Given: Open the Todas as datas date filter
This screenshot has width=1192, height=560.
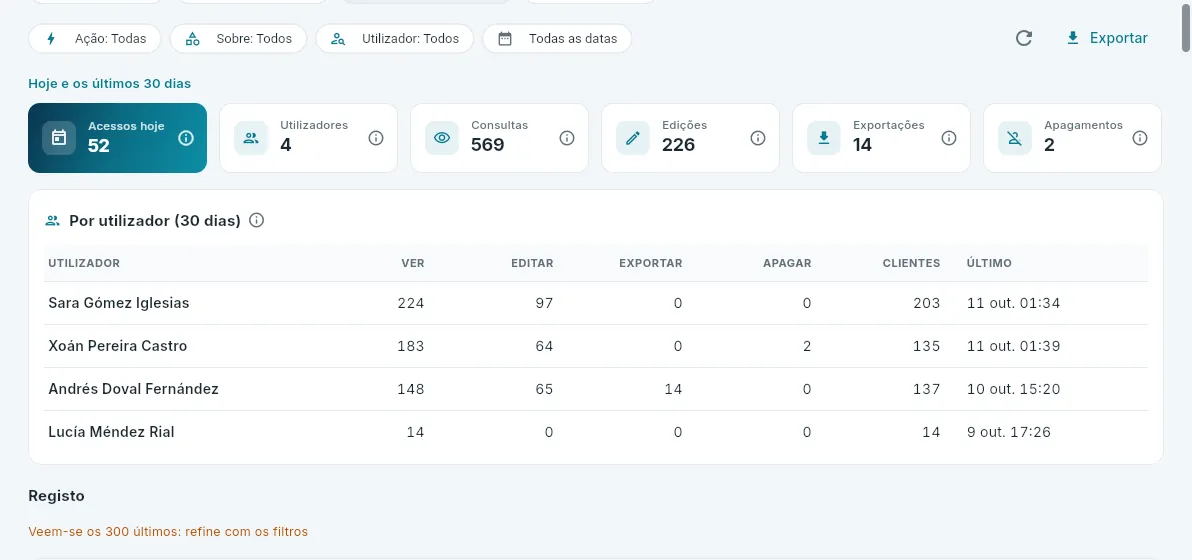Looking at the screenshot, I should click(557, 39).
